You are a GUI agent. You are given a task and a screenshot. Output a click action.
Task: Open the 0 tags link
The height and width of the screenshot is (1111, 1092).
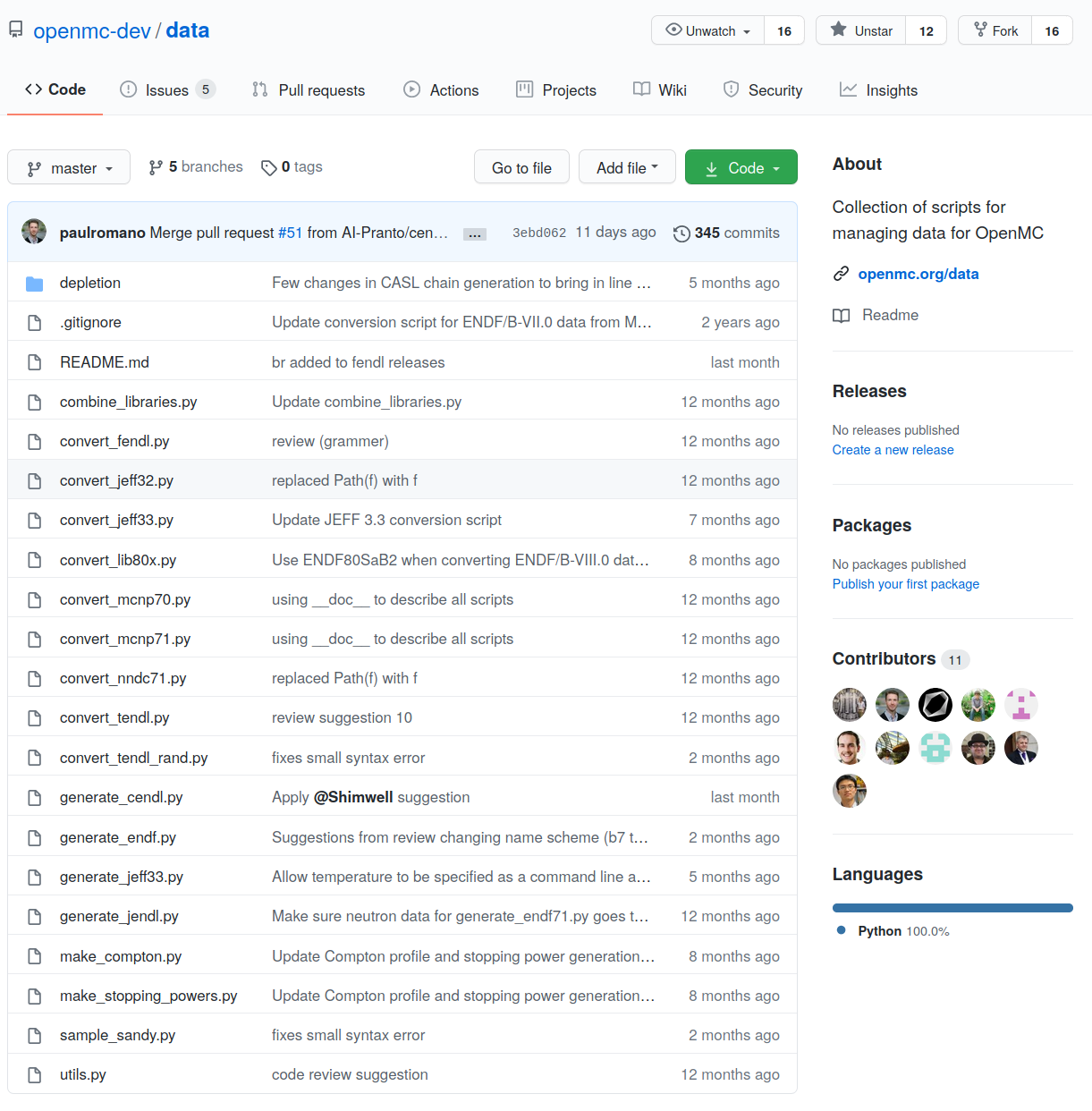(x=292, y=167)
